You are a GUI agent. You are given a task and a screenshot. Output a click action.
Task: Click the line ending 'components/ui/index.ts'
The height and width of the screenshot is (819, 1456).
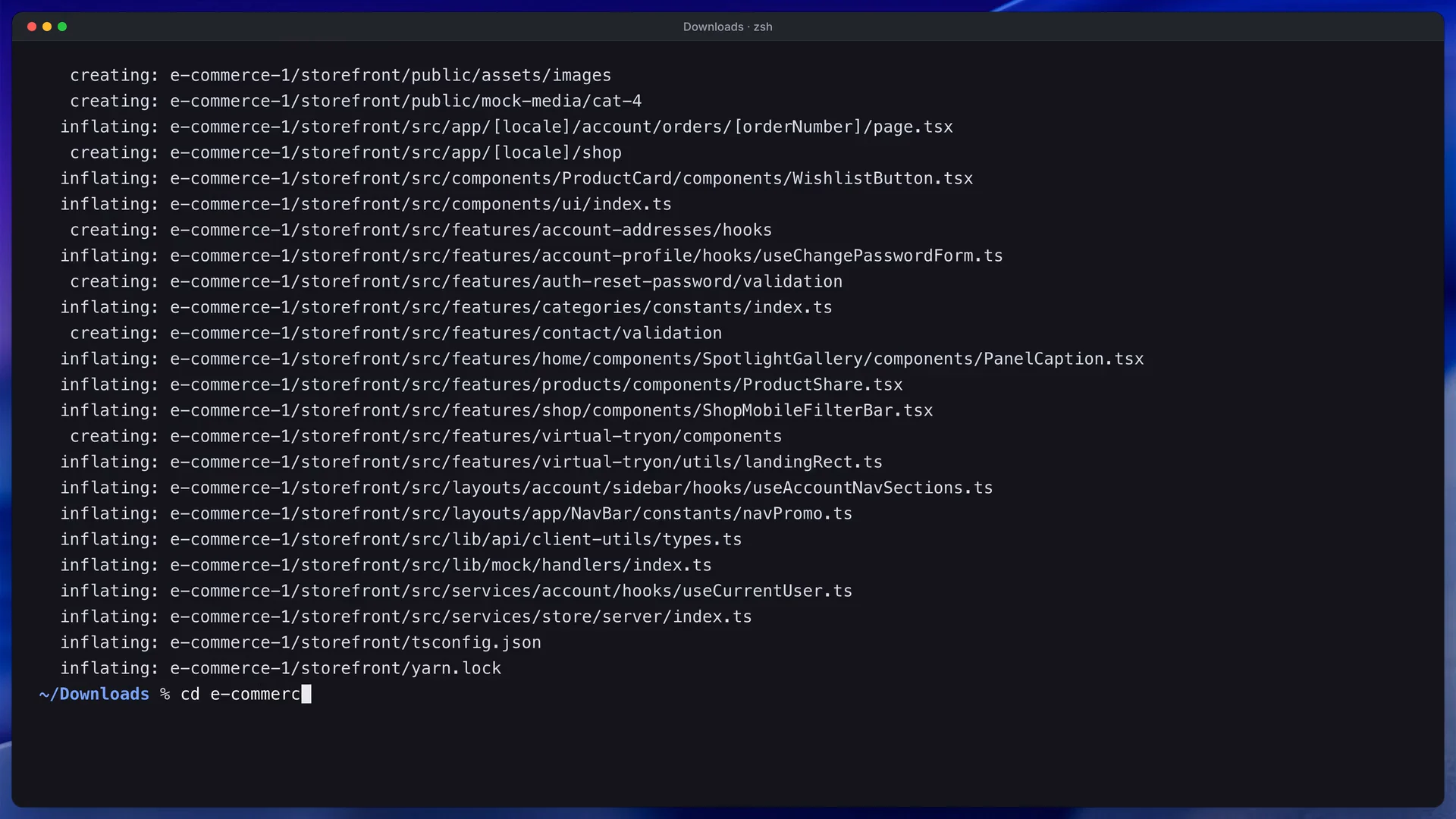point(366,204)
